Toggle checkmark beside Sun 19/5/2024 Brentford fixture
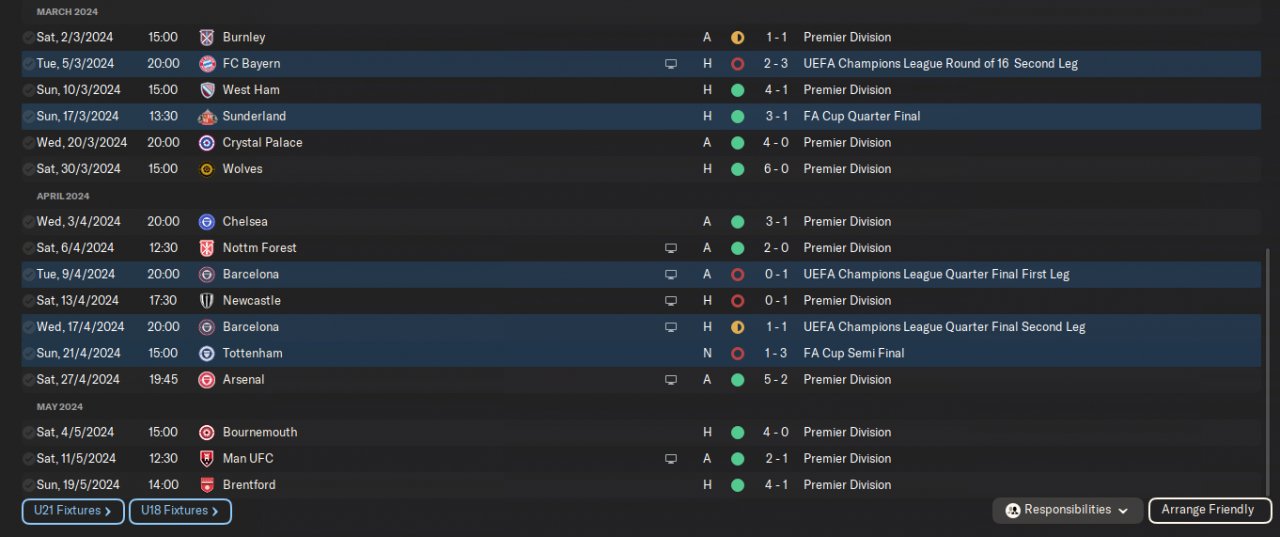The image size is (1280, 537). 28,485
